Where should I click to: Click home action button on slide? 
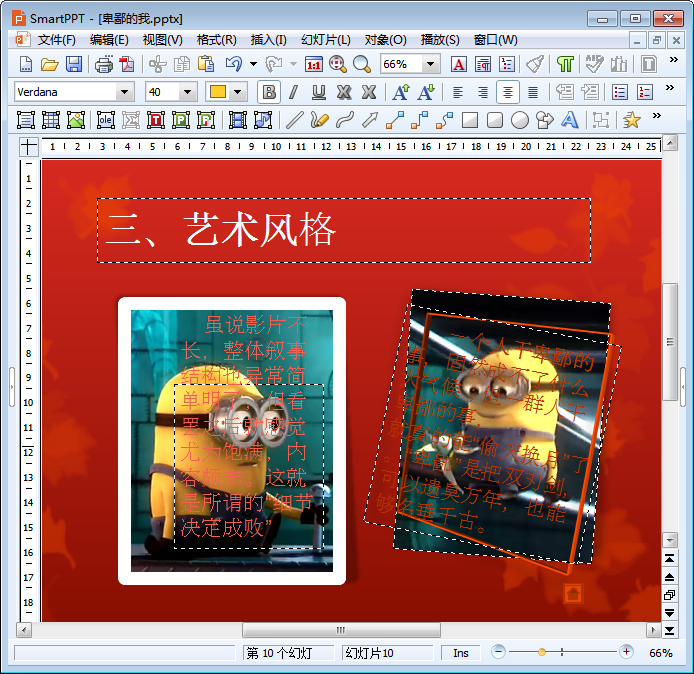pyautogui.click(x=573, y=593)
